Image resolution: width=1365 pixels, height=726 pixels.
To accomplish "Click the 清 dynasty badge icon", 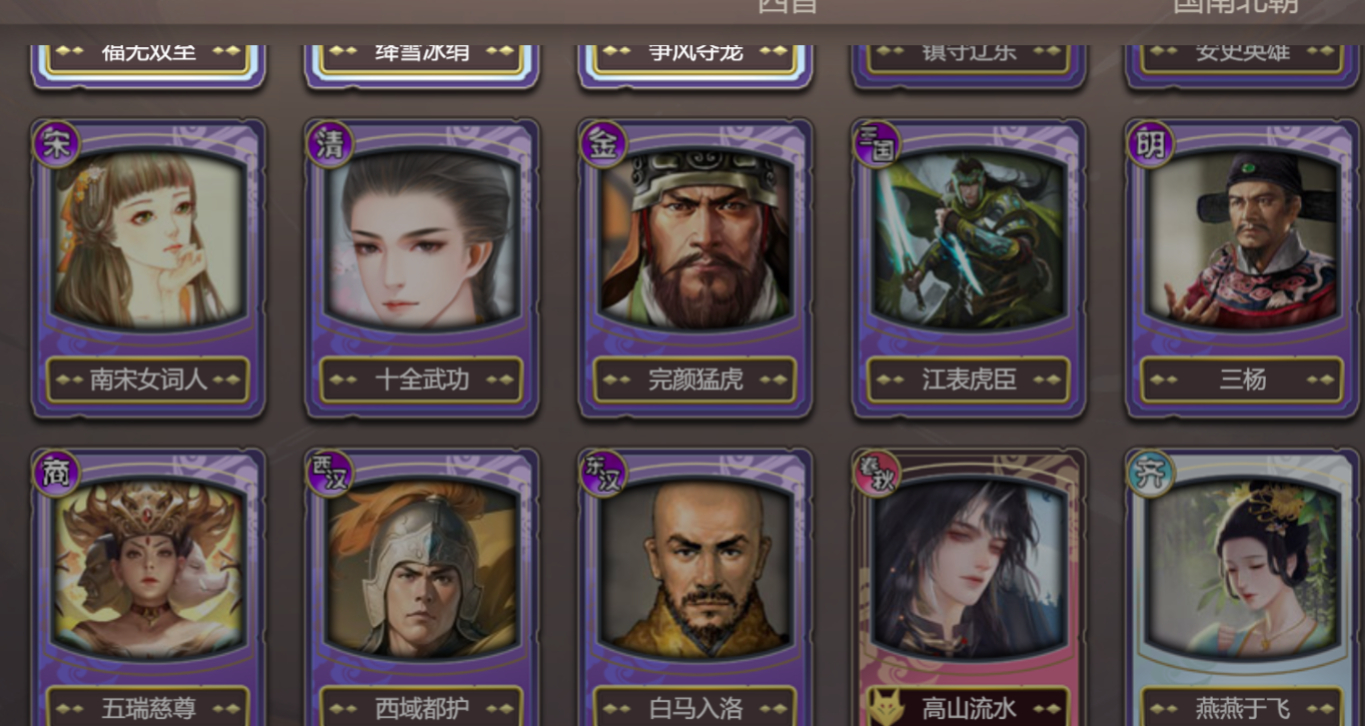I will [330, 145].
